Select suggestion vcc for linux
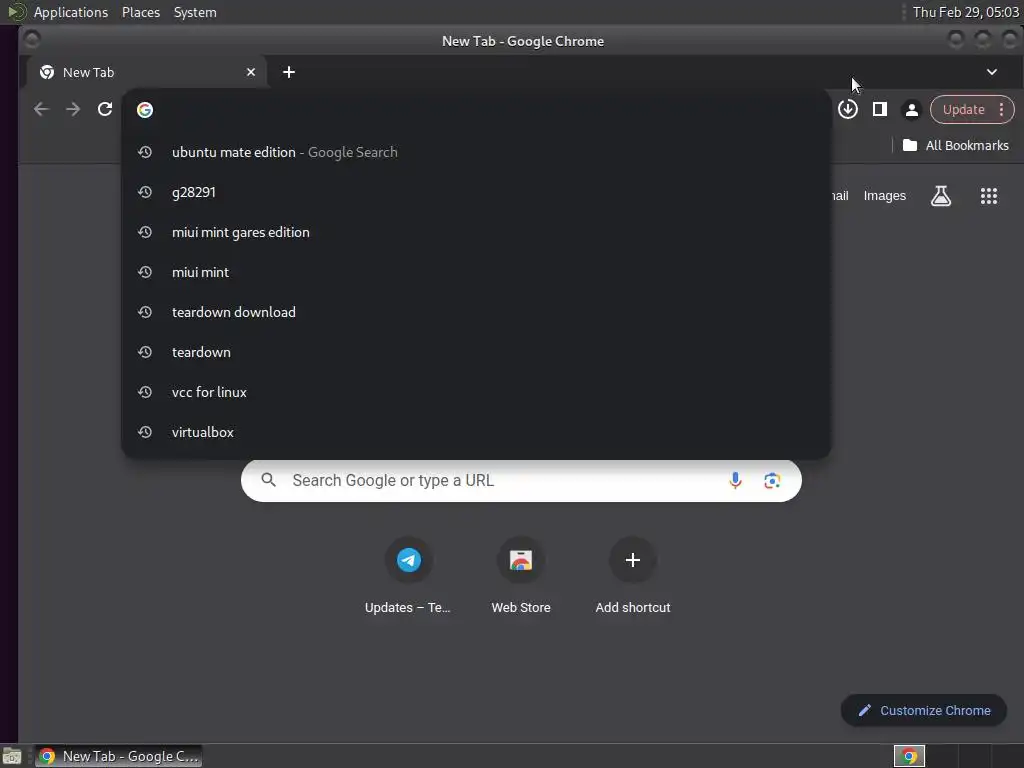 [x=476, y=392]
